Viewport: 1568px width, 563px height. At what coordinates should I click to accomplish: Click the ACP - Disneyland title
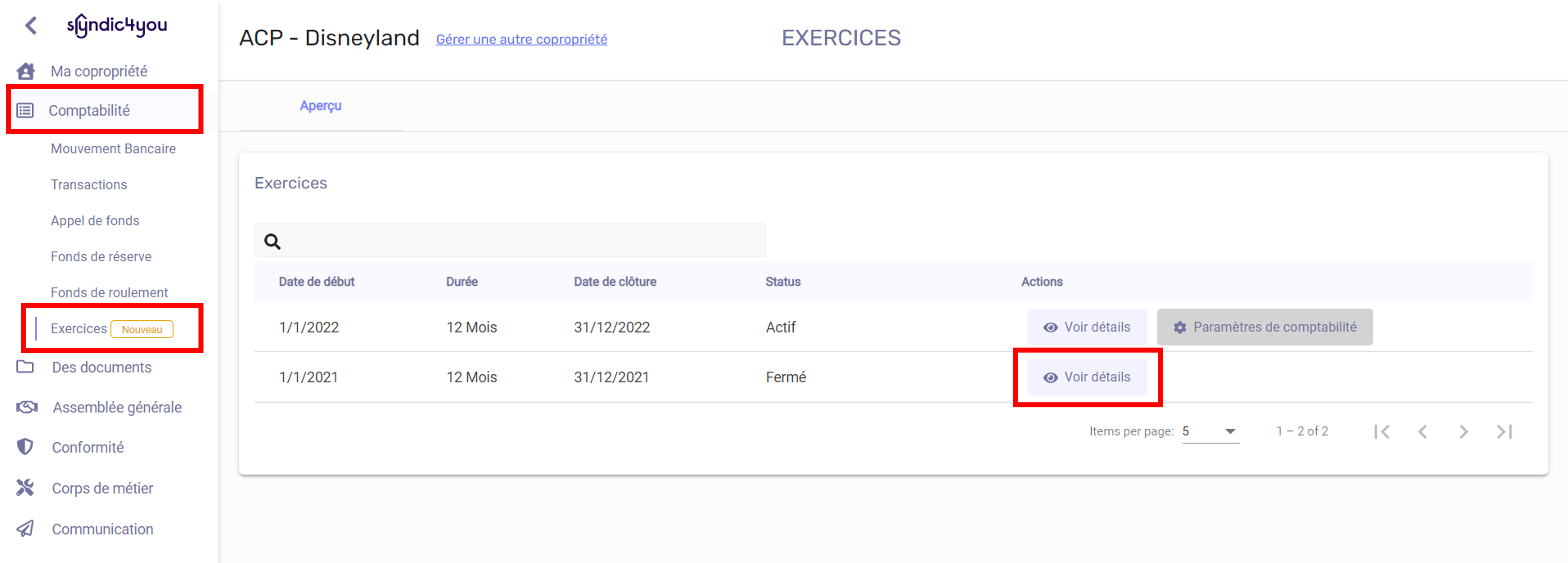click(329, 38)
